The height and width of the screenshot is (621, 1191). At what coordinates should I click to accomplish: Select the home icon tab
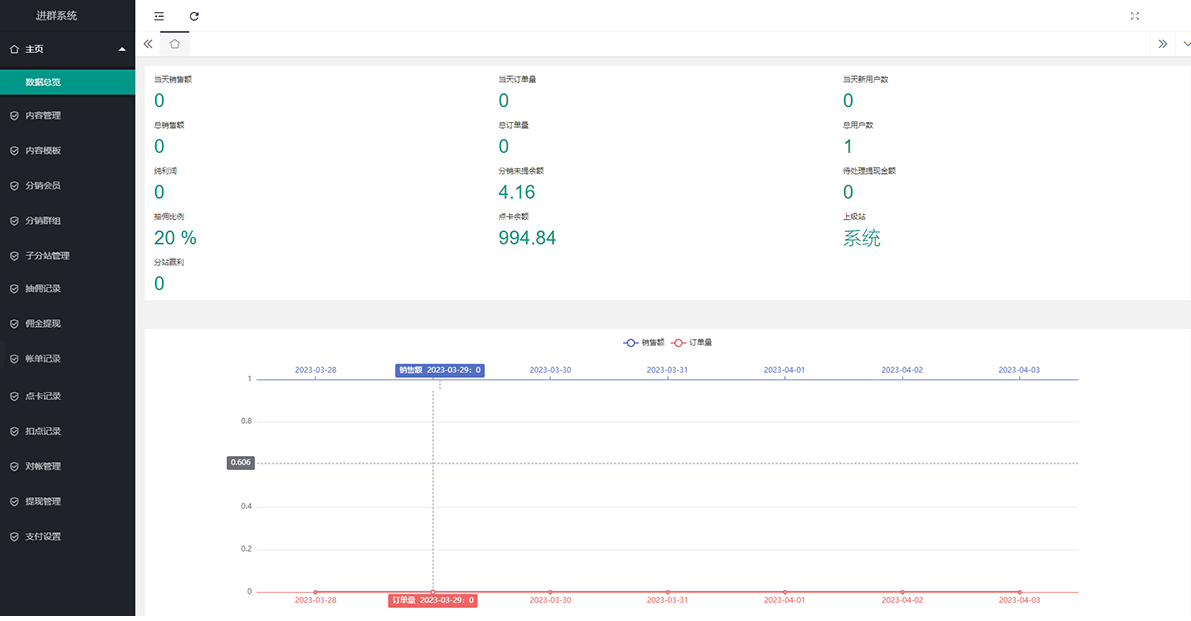pyautogui.click(x=175, y=44)
